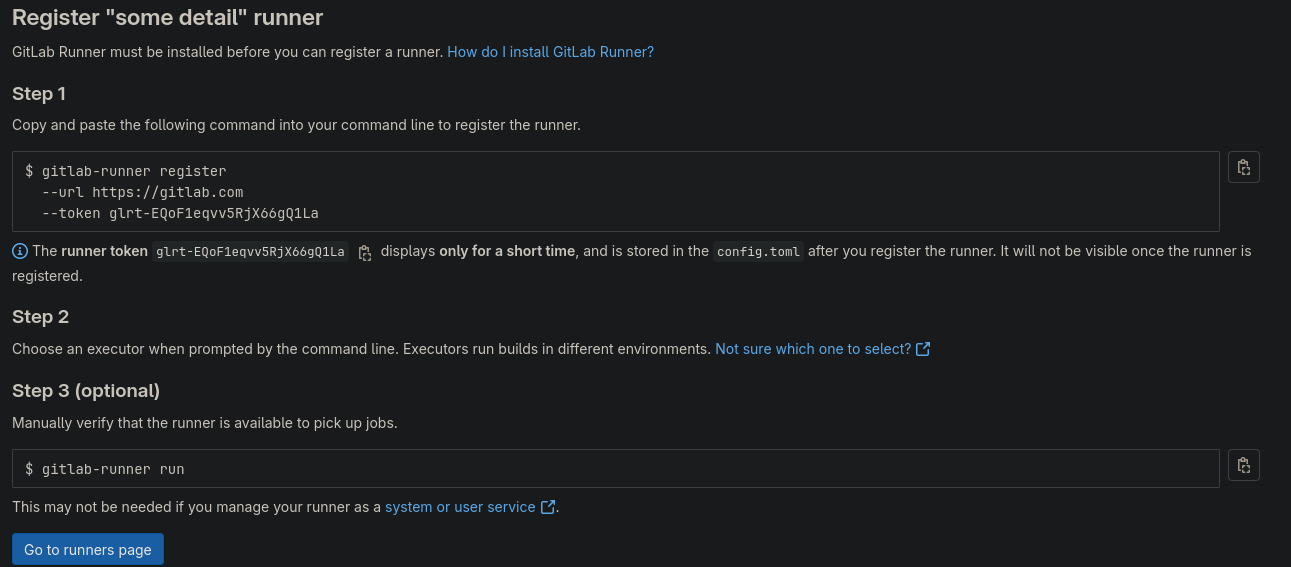The width and height of the screenshot is (1291, 567).
Task: Click the inline glrt runner token text
Action: tap(250, 252)
